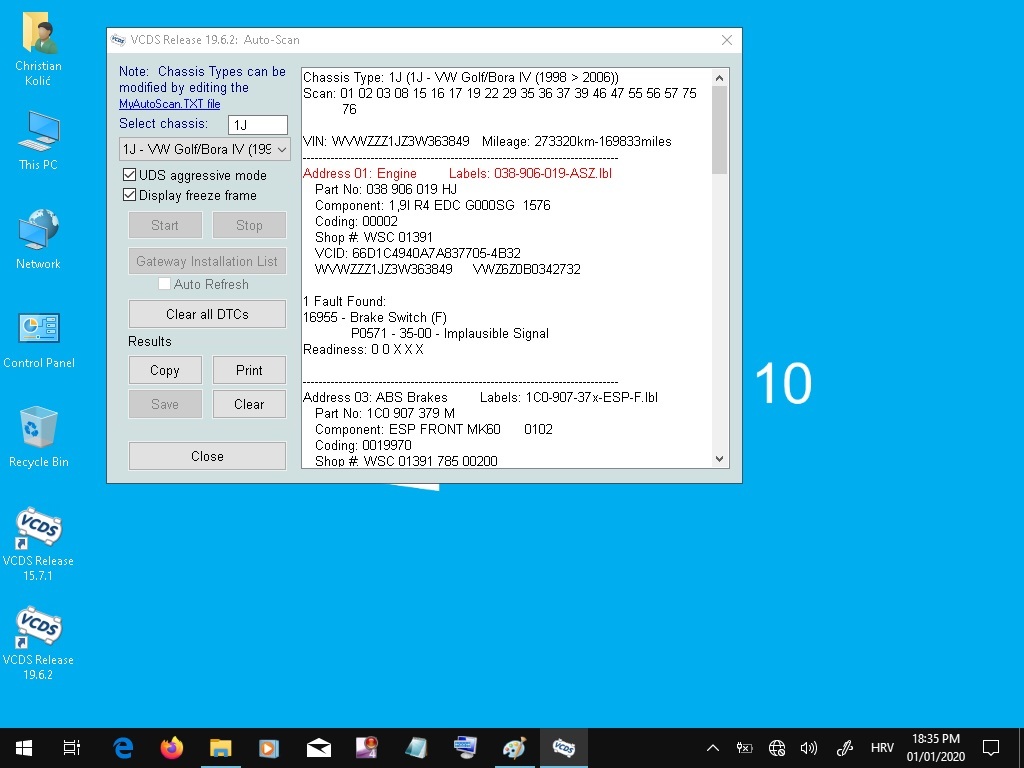
Task: Close the Auto-Scan window with X
Action: (x=727, y=40)
